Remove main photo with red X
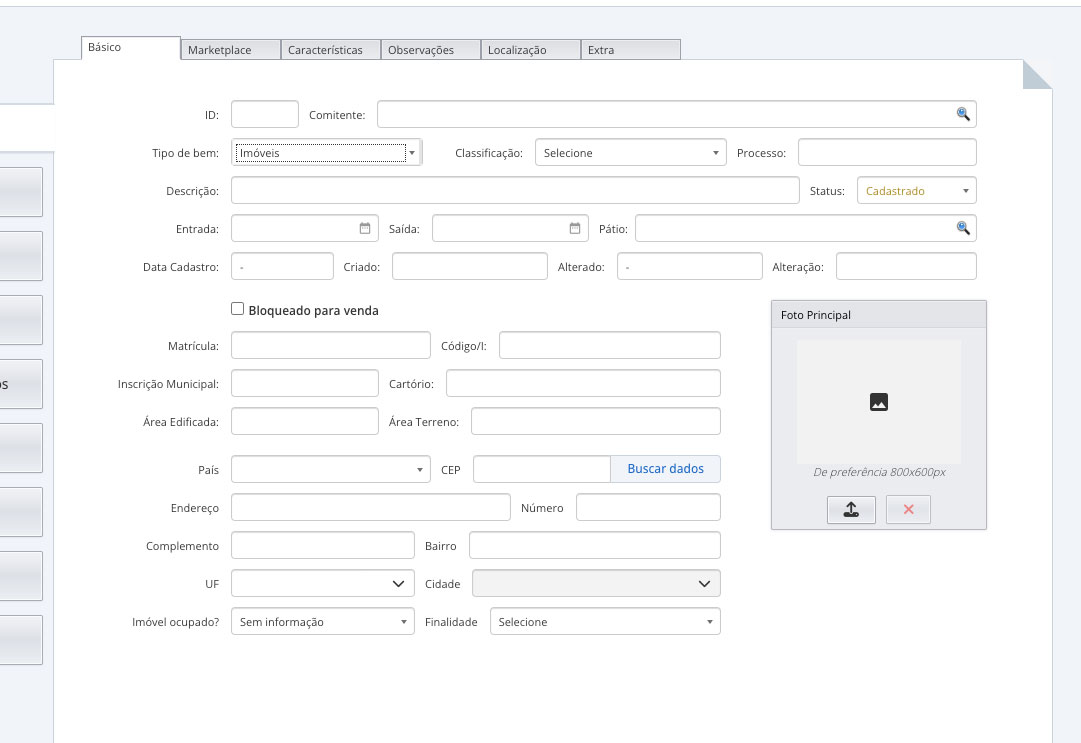 click(908, 510)
